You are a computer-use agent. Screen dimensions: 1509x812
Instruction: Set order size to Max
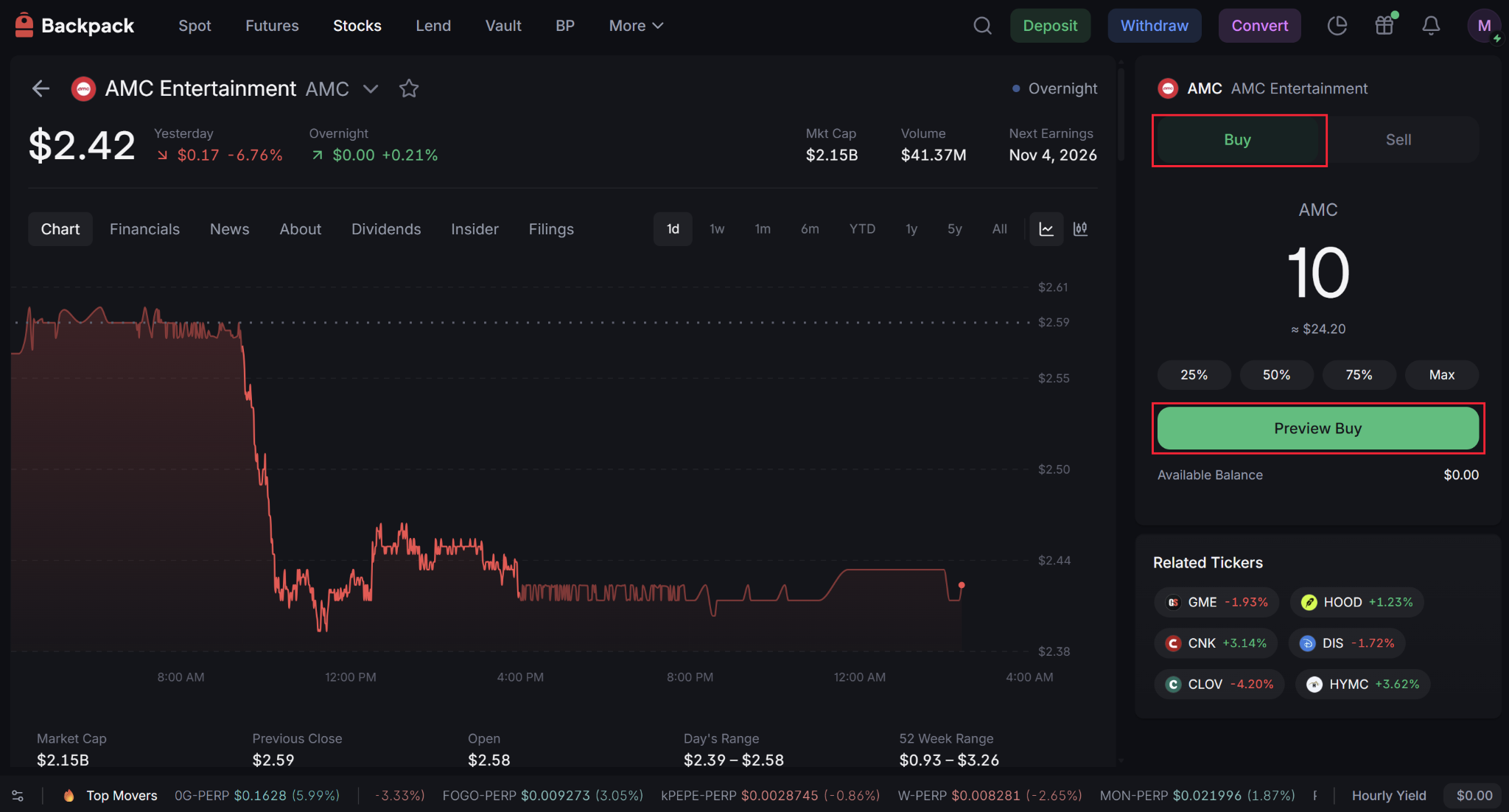click(x=1442, y=375)
